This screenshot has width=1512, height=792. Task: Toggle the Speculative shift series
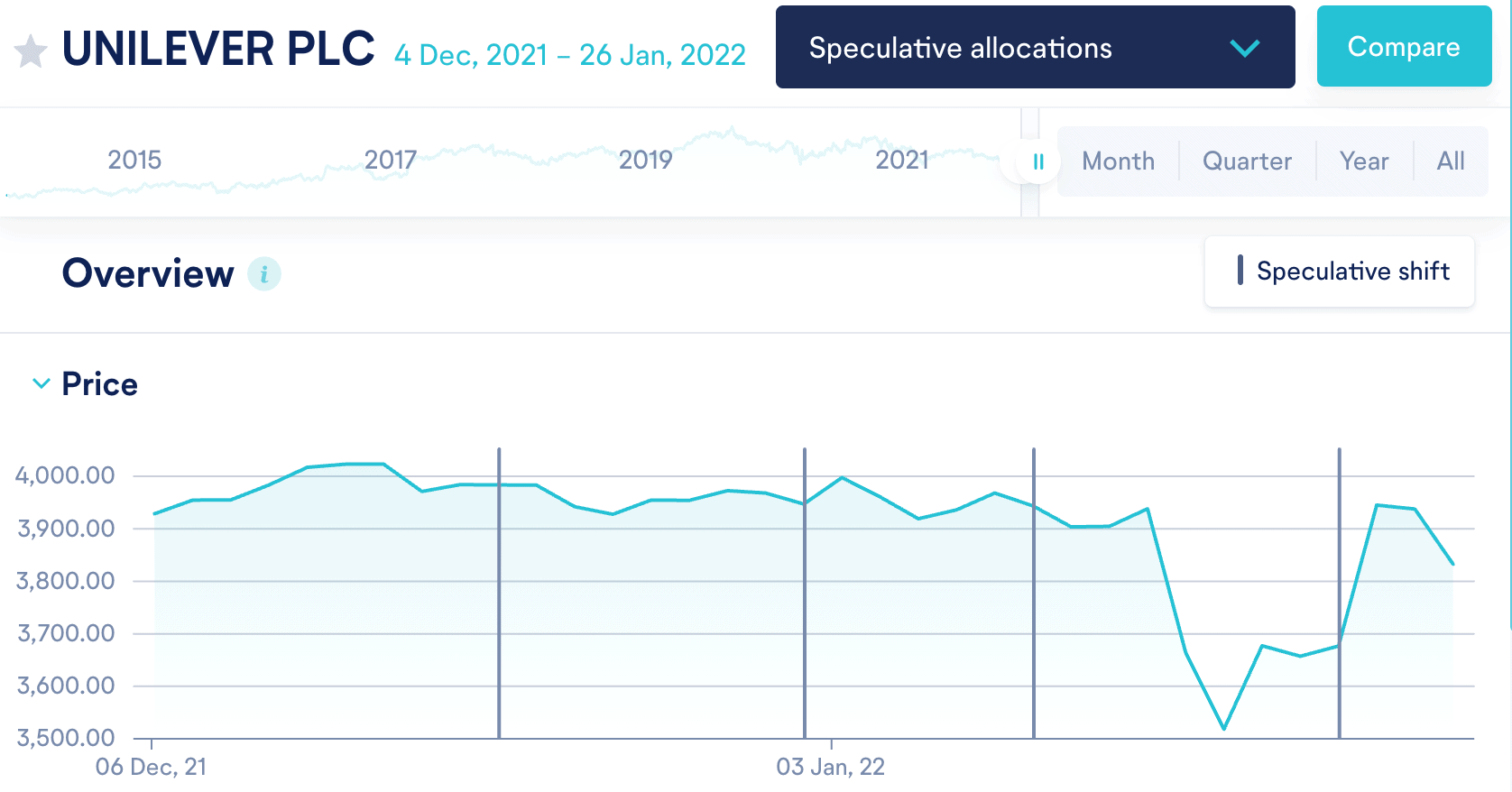coord(1340,272)
